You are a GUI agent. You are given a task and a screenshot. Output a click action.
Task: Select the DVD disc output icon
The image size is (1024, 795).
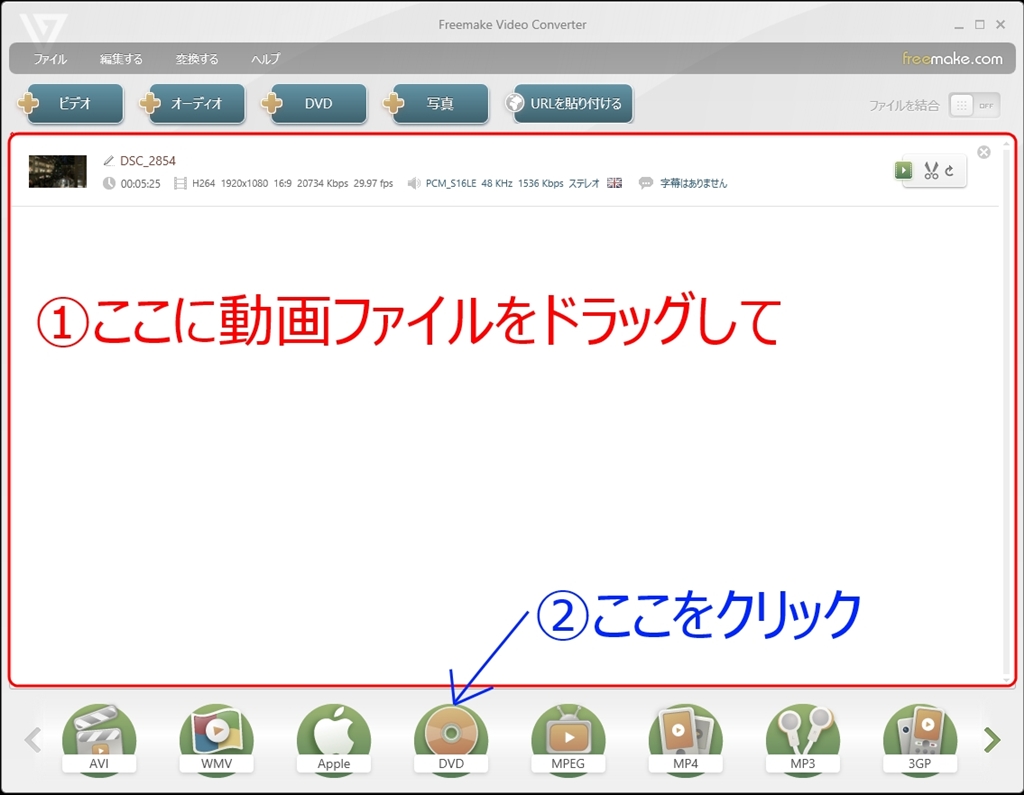click(x=451, y=739)
